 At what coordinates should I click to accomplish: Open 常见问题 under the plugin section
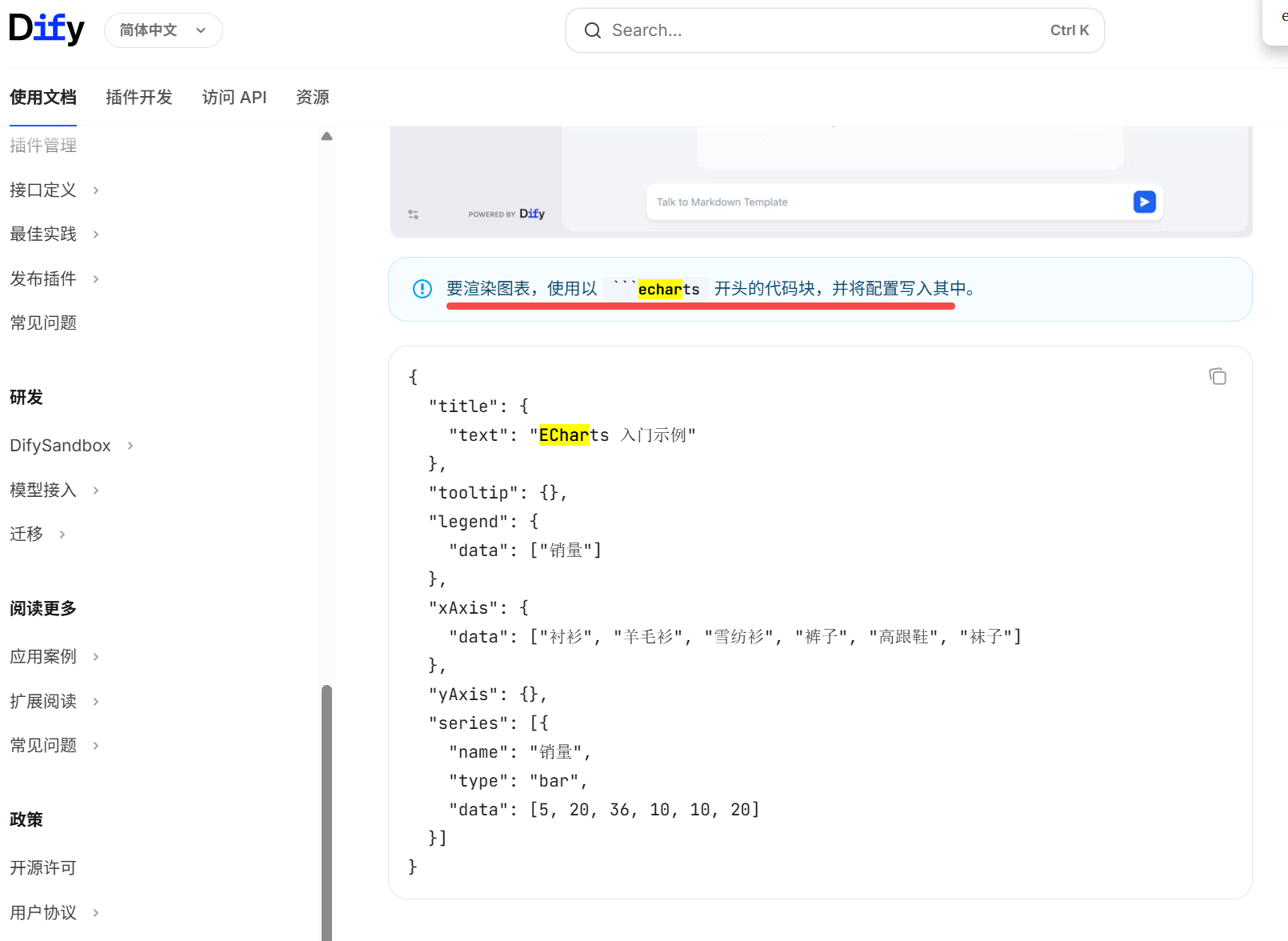[x=43, y=323]
